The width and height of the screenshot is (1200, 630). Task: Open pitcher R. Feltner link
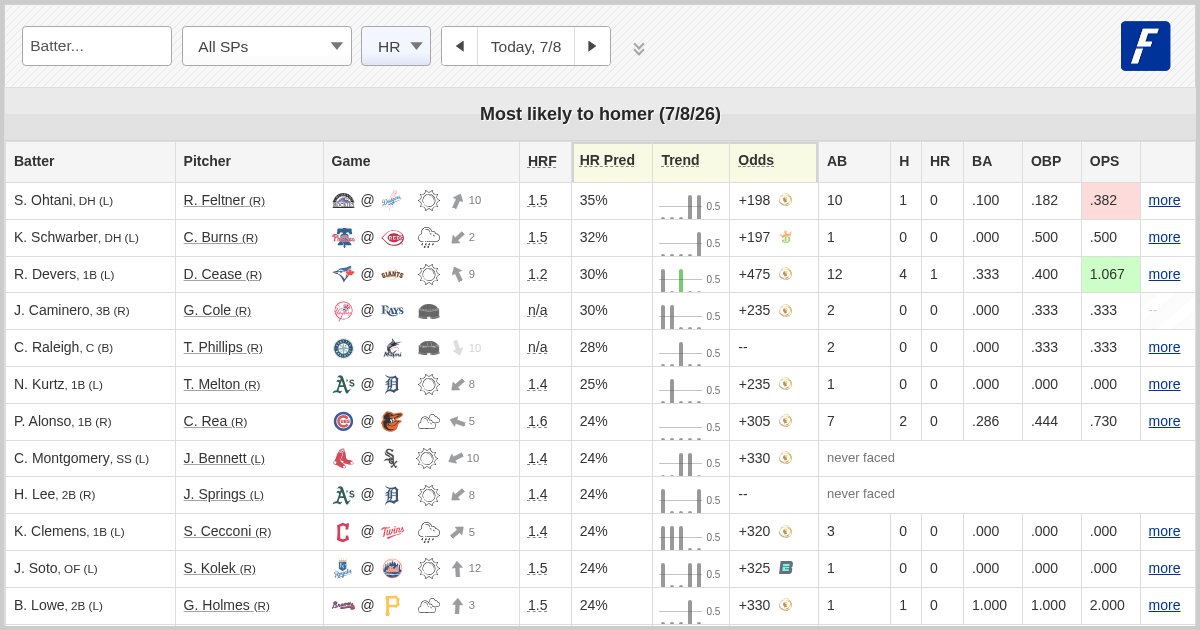[224, 200]
